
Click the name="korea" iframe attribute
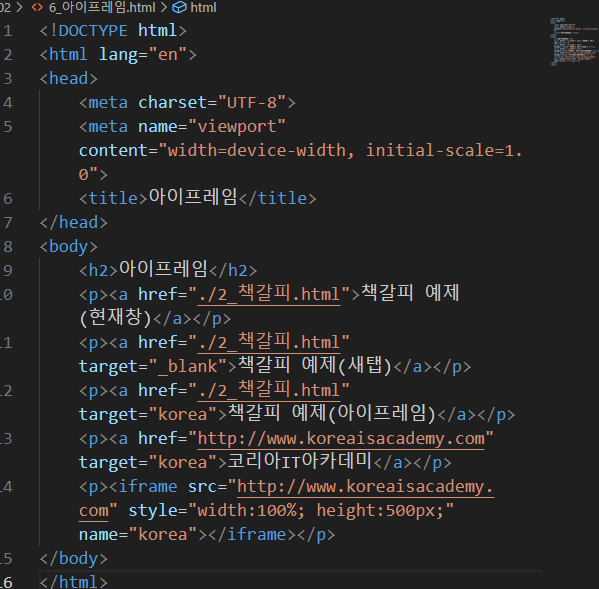pyautogui.click(x=138, y=535)
